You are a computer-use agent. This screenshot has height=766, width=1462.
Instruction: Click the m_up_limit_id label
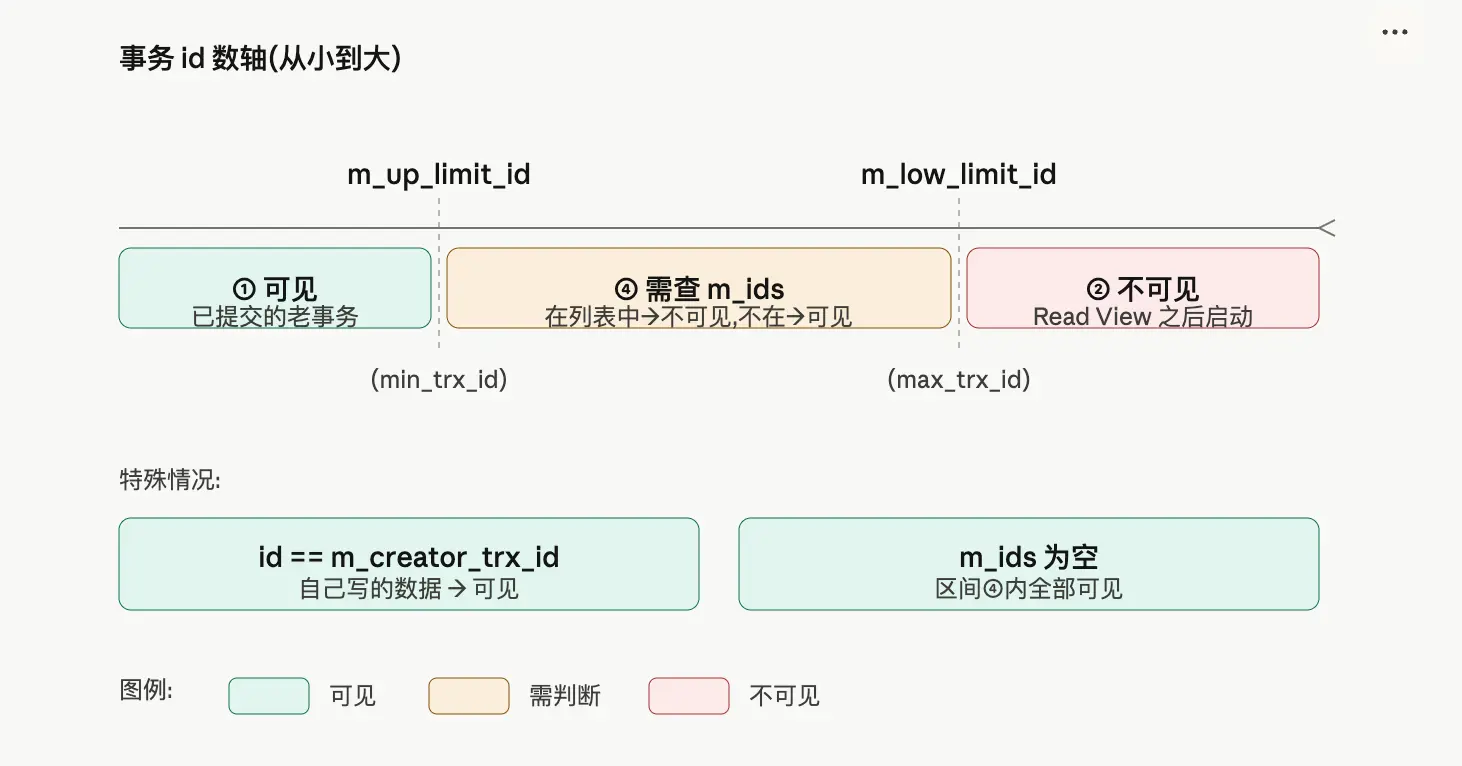pyautogui.click(x=439, y=175)
